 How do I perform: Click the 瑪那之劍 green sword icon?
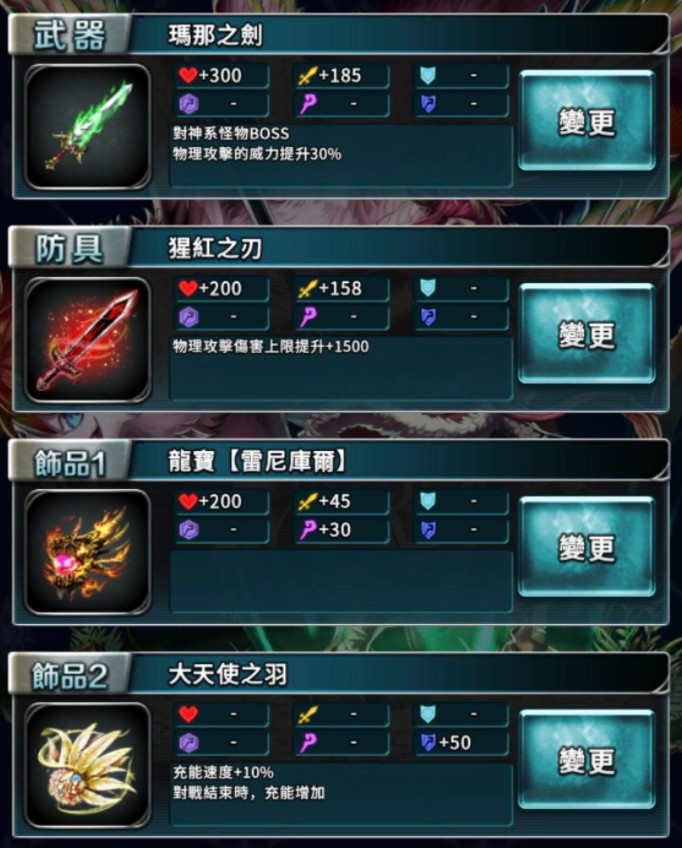87,127
